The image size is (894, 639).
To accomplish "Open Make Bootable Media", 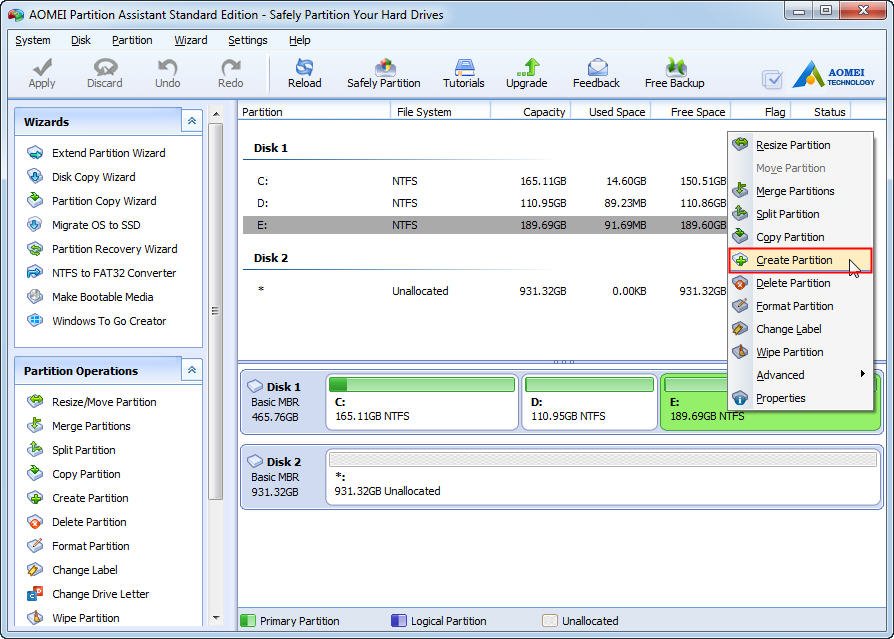I will pos(90,296).
